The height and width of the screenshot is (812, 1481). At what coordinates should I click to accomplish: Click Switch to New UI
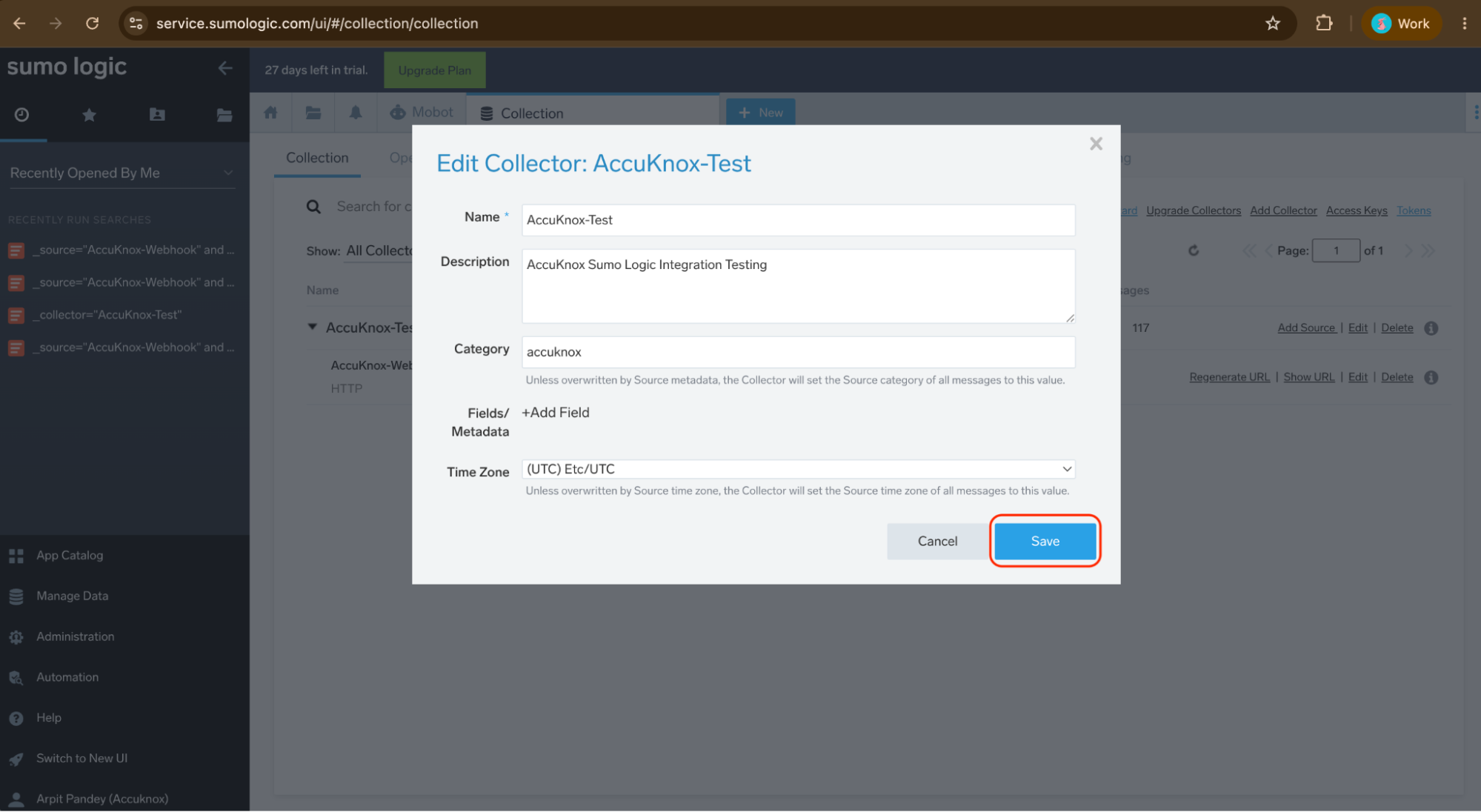81,759
